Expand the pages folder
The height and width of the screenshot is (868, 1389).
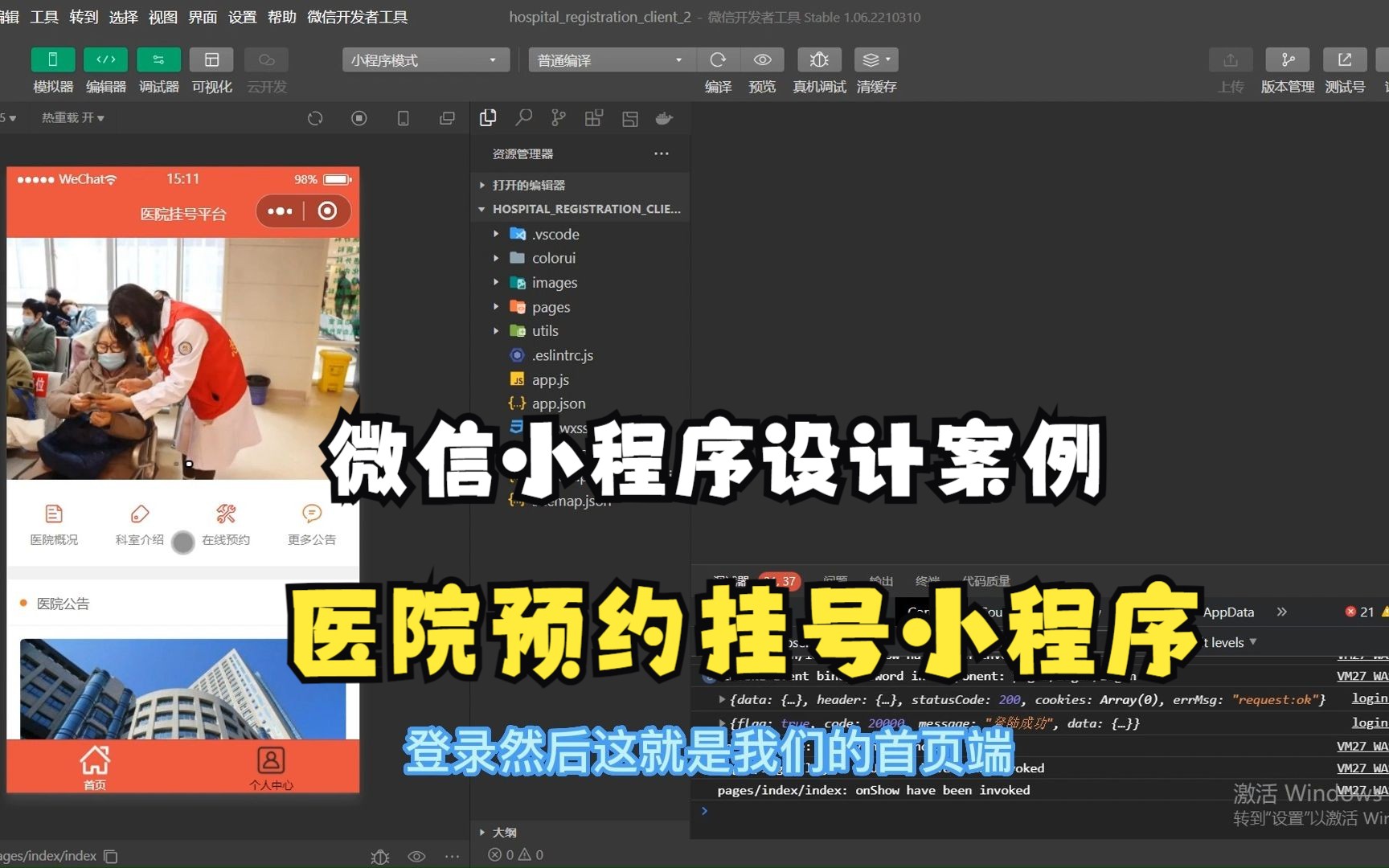coord(580,307)
